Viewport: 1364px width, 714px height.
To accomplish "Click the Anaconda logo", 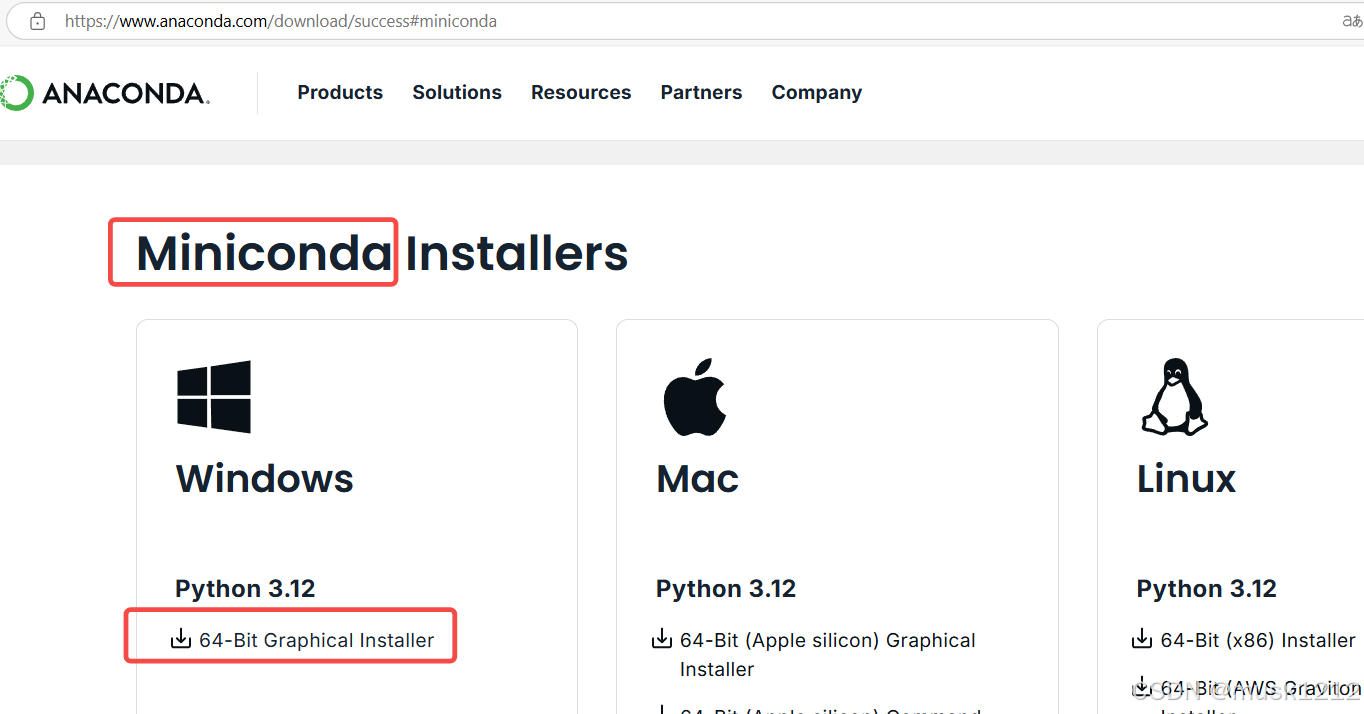I will [x=105, y=93].
